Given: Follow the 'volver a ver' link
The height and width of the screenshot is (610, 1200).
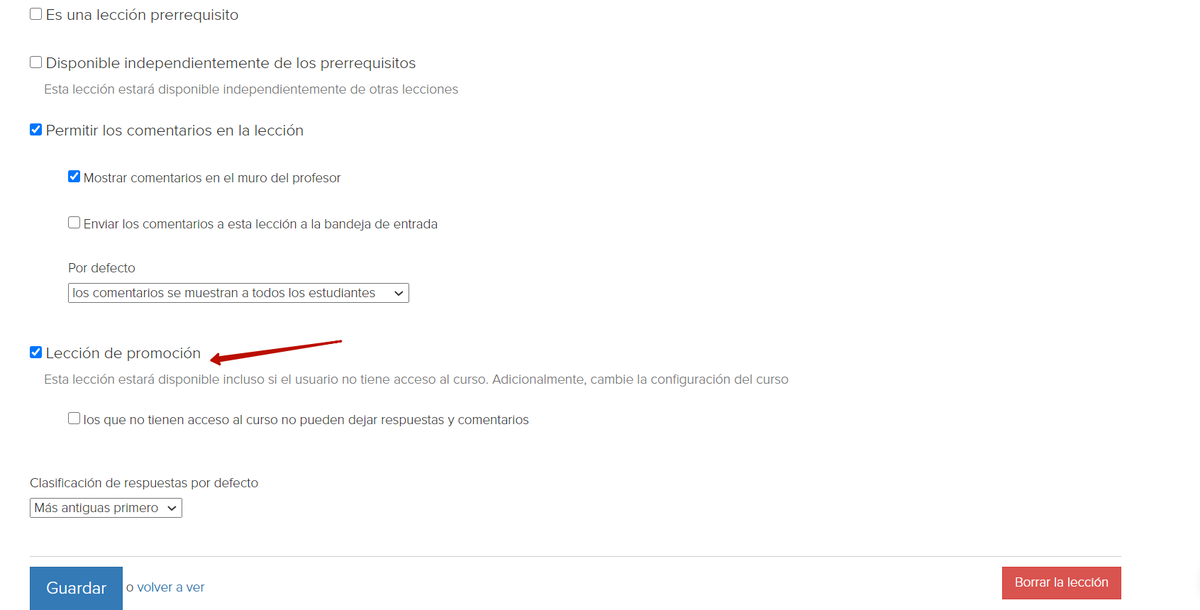Looking at the screenshot, I should 171,587.
